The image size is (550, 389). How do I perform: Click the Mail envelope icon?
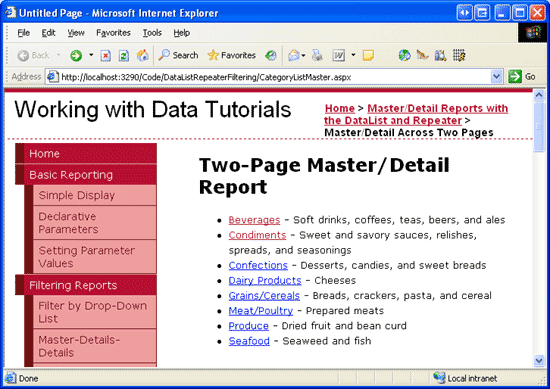point(294,55)
